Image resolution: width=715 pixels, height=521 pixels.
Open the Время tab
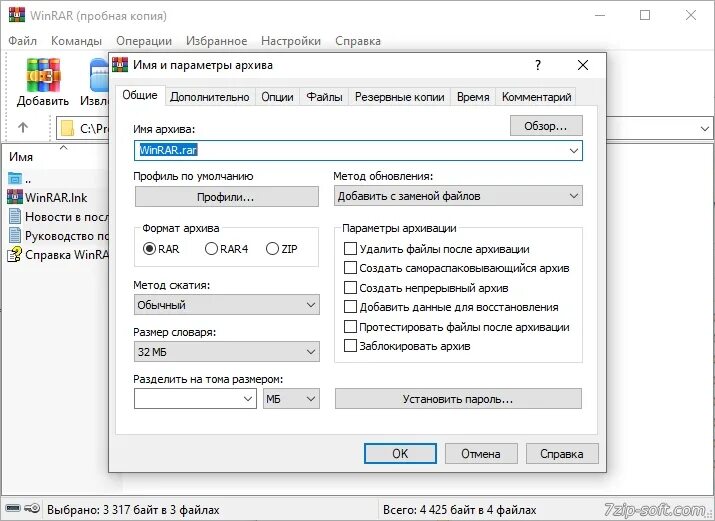click(473, 97)
